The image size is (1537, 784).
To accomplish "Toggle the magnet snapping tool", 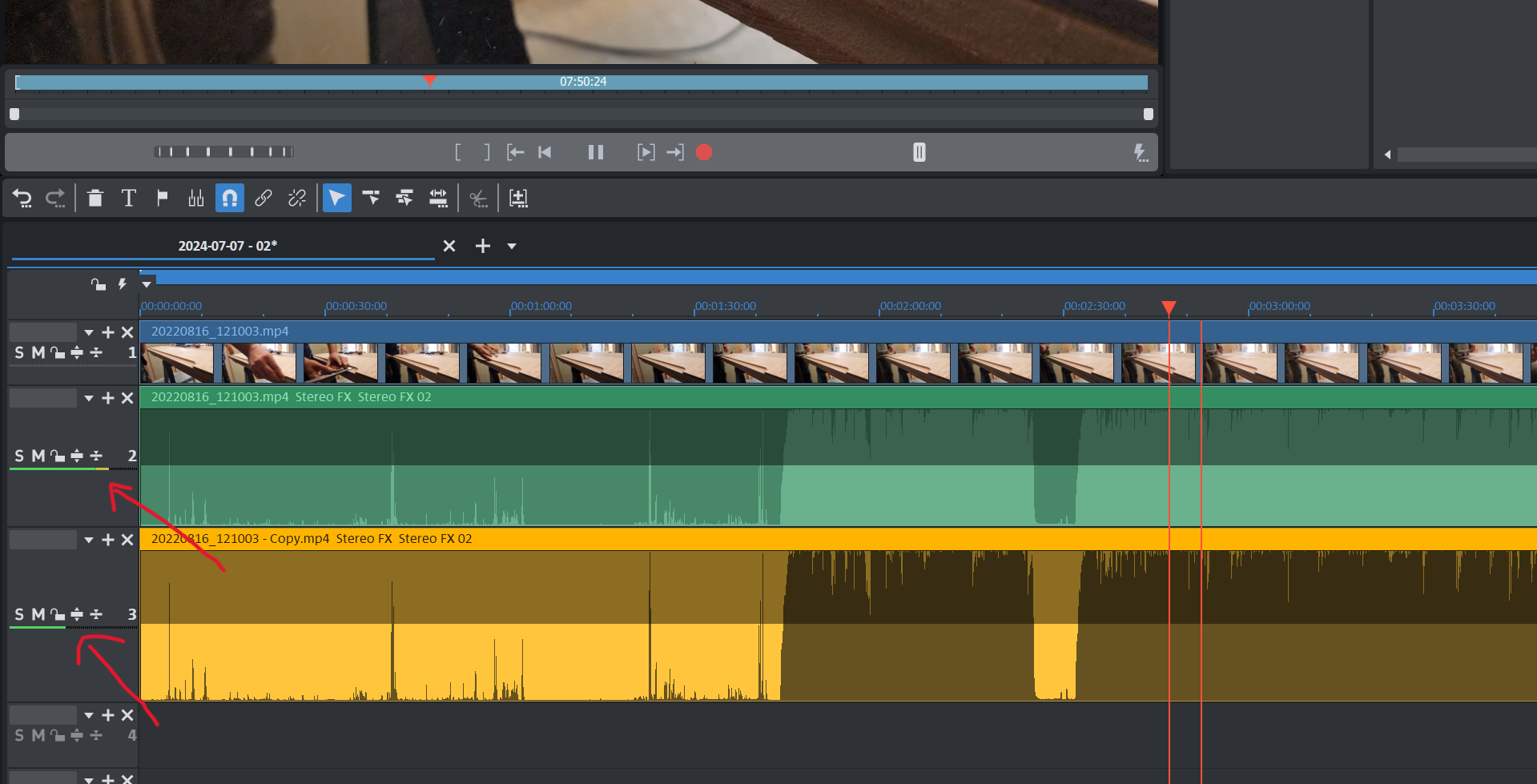I will [x=230, y=198].
